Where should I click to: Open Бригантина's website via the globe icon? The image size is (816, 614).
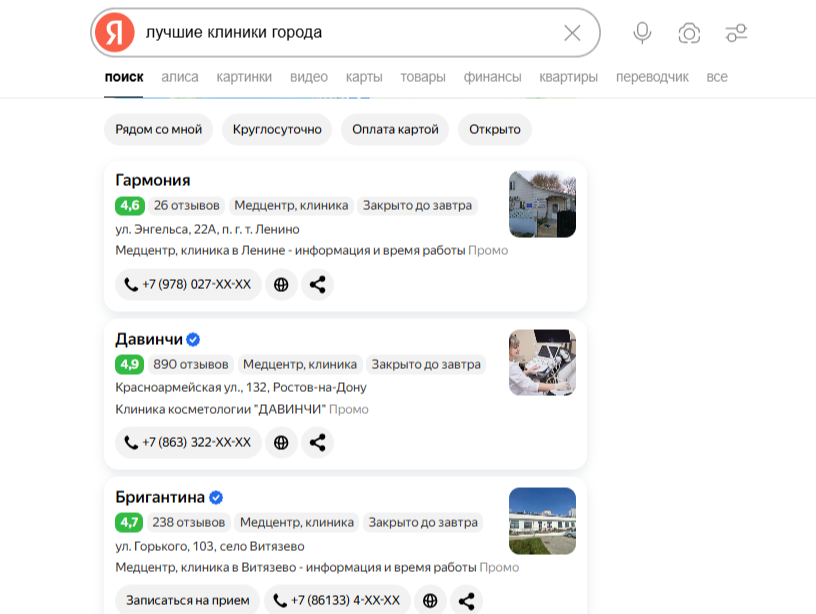430,600
